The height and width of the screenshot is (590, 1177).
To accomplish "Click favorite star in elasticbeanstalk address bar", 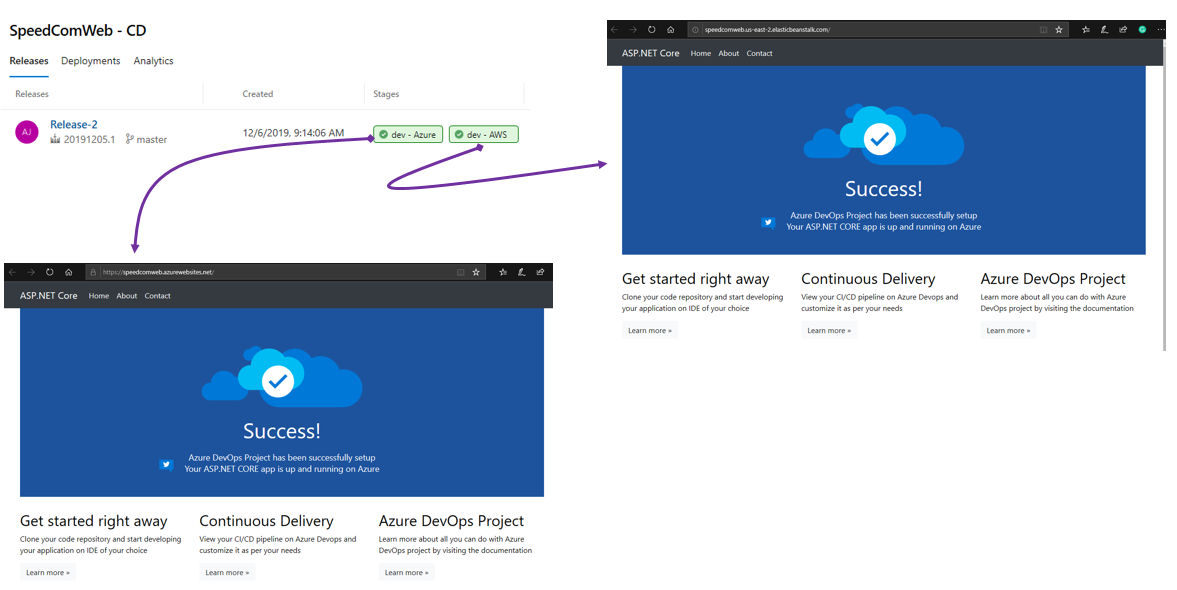I will point(1059,30).
